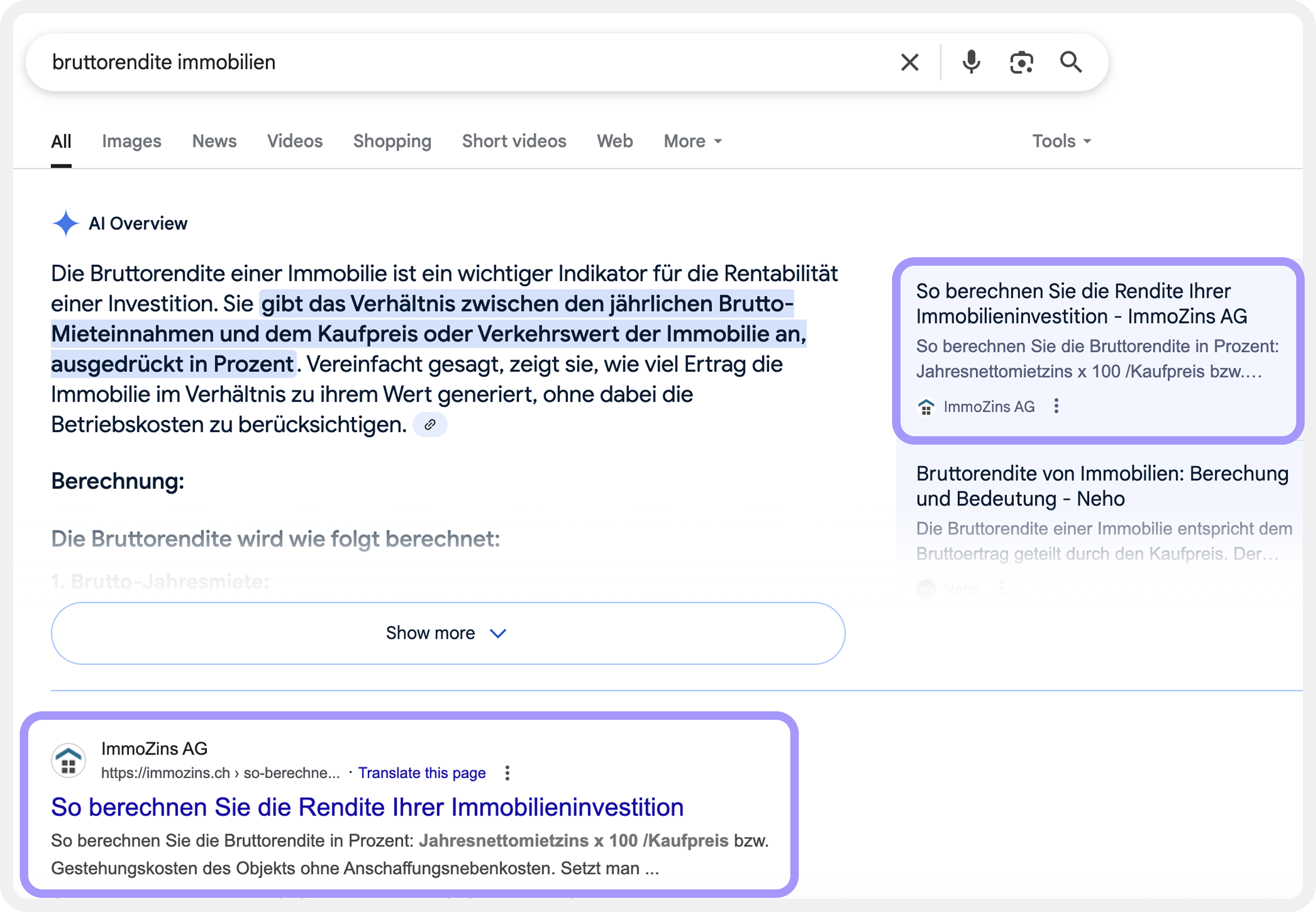The height and width of the screenshot is (912, 1316).
Task: Switch to the News tab
Action: 214,141
